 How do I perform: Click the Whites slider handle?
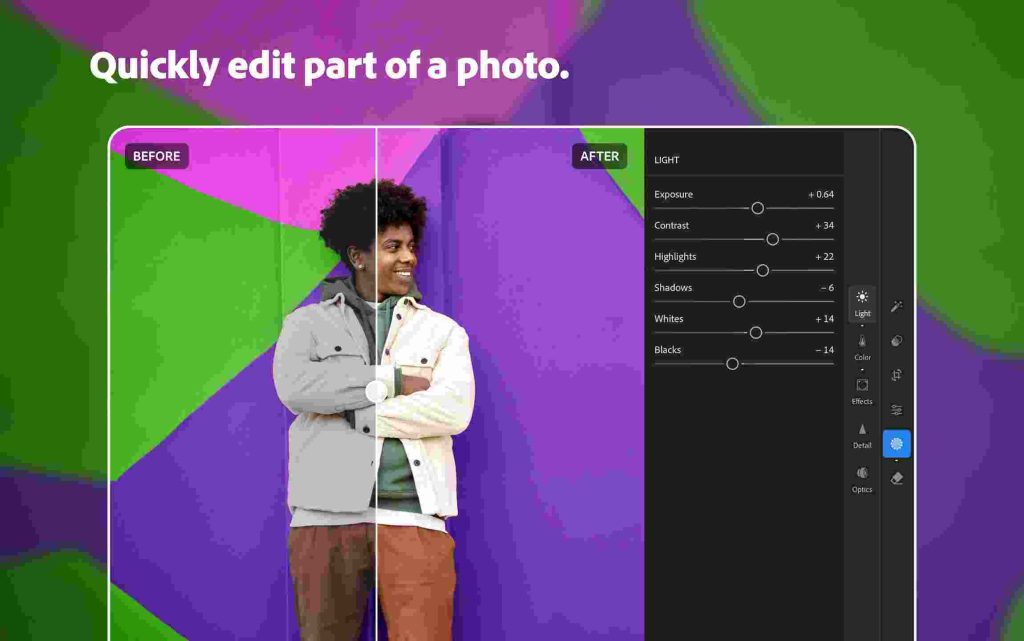tap(756, 333)
